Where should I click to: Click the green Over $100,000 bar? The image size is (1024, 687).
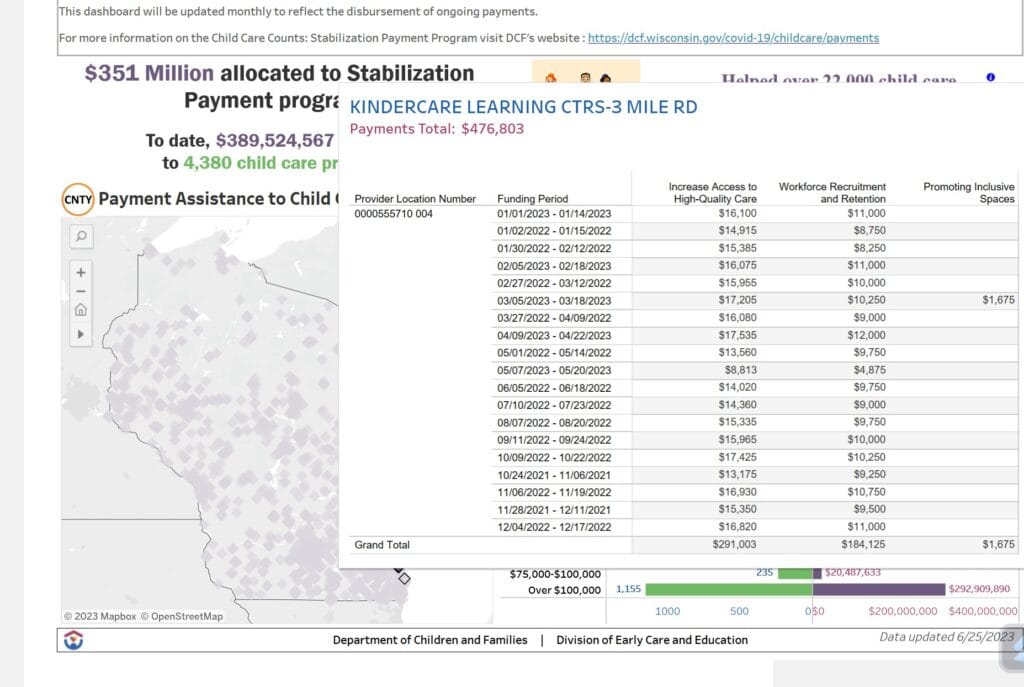[729, 589]
